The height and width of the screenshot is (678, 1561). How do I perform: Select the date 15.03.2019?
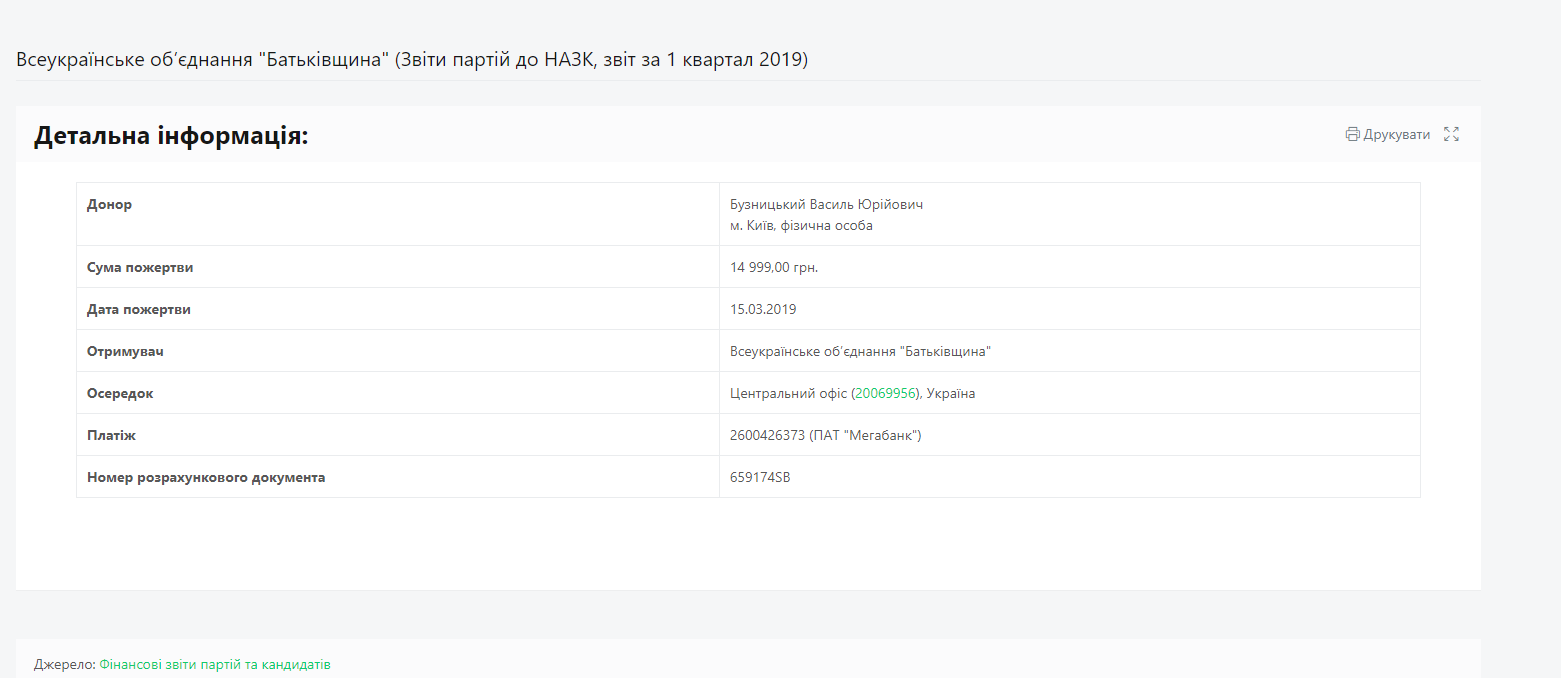764,310
